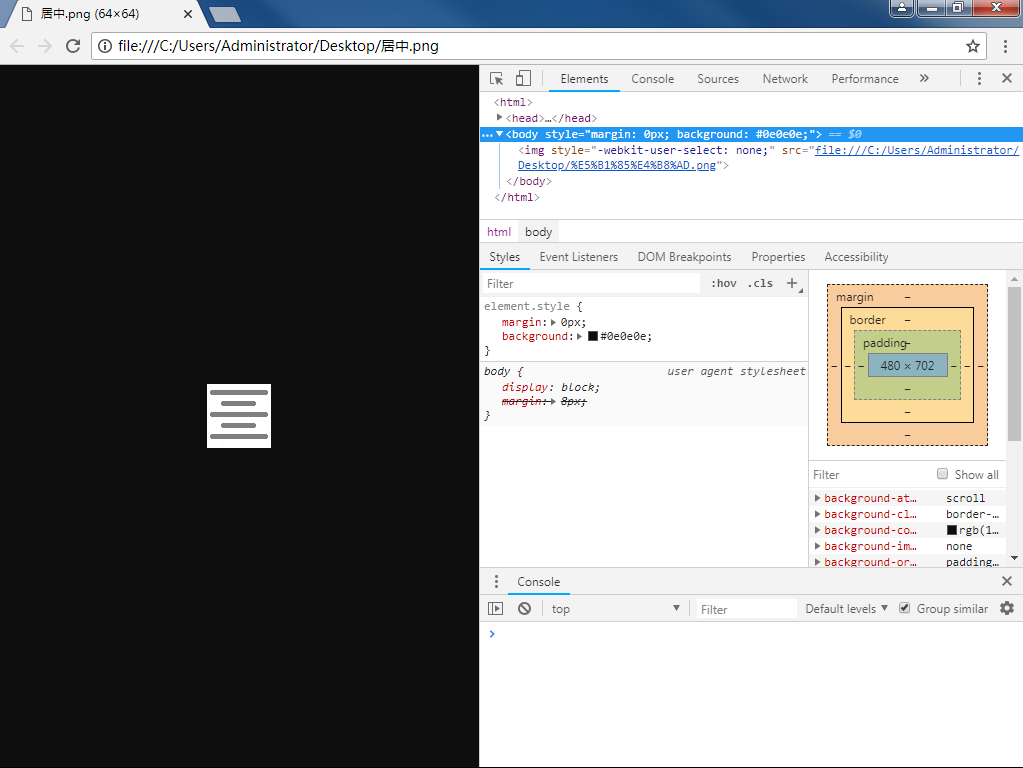1023x768 pixels.
Task: Open the console settings gear
Action: (x=1006, y=608)
